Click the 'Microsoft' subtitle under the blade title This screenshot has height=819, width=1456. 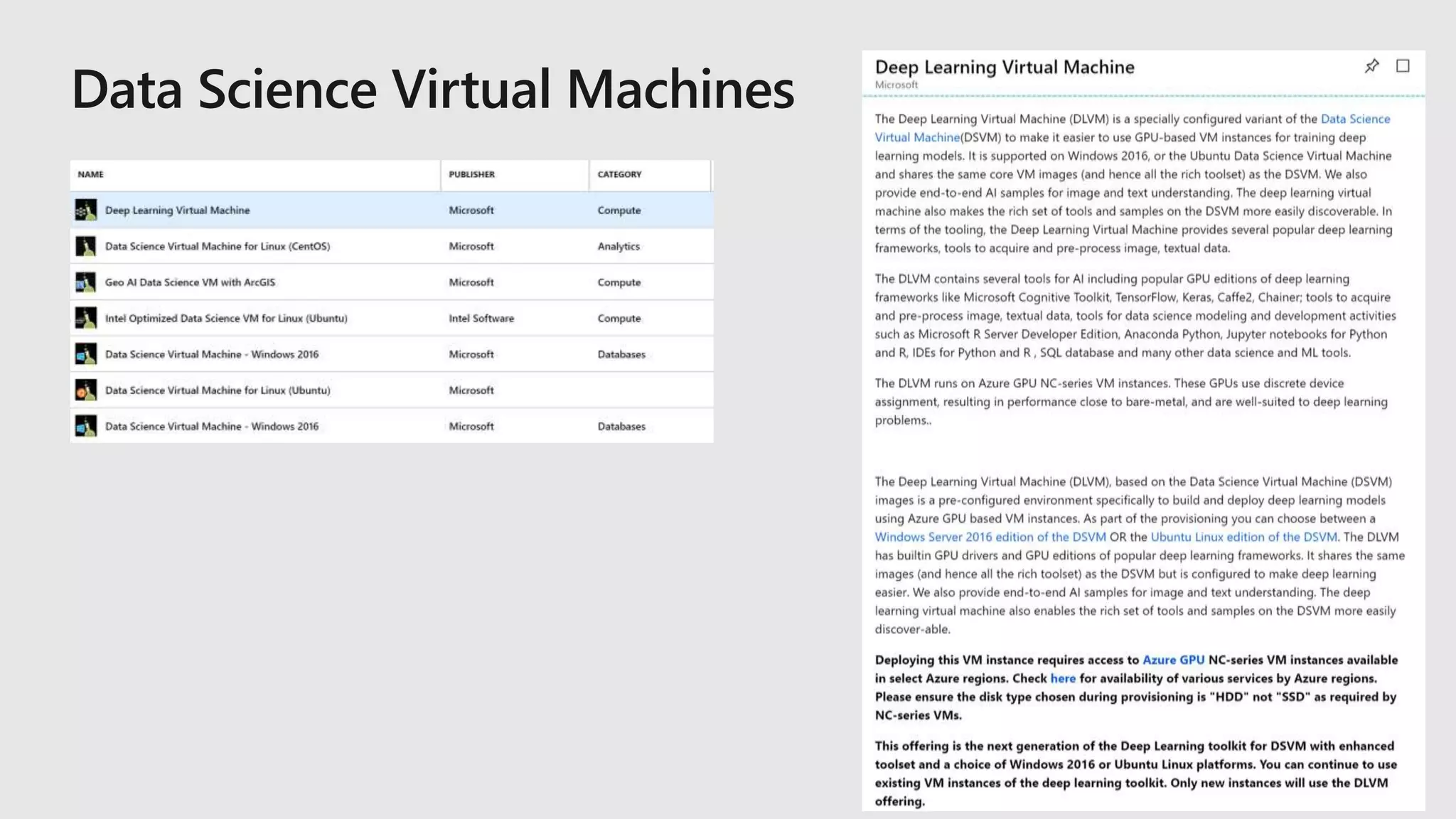[896, 85]
